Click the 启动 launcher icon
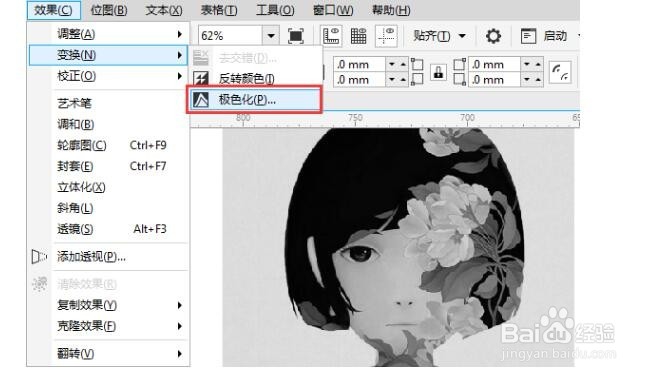Image resolution: width=653 pixels, height=377 pixels. coord(528,36)
